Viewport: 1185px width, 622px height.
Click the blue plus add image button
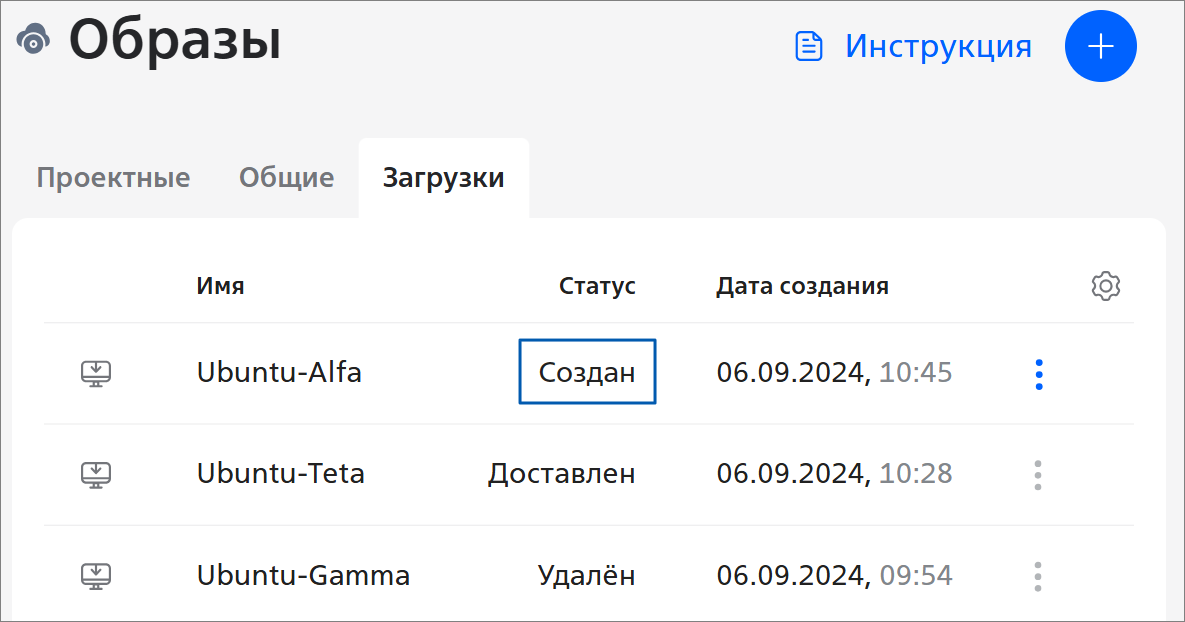point(1100,46)
